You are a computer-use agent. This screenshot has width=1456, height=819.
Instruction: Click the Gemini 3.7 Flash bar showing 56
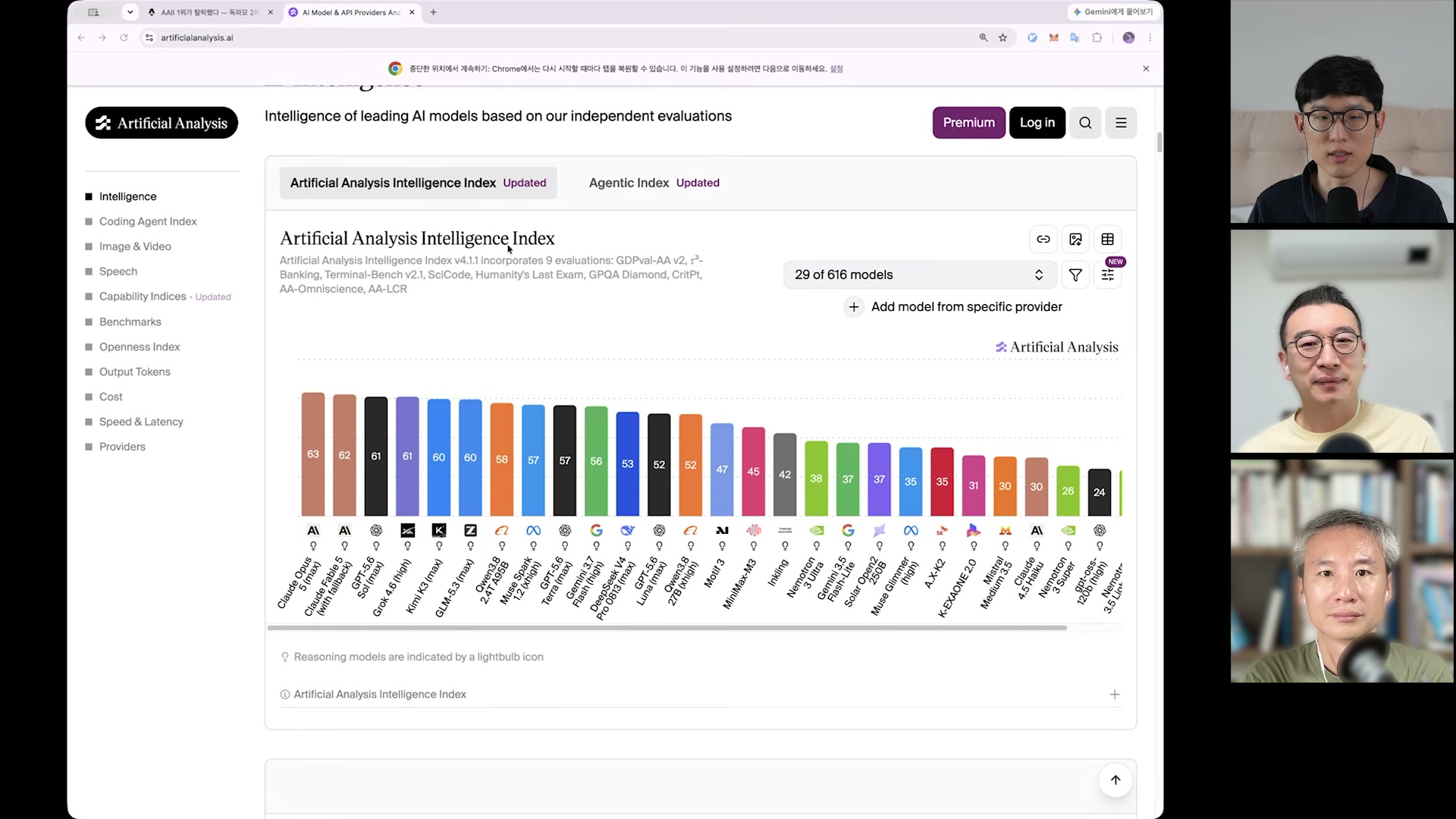click(596, 461)
